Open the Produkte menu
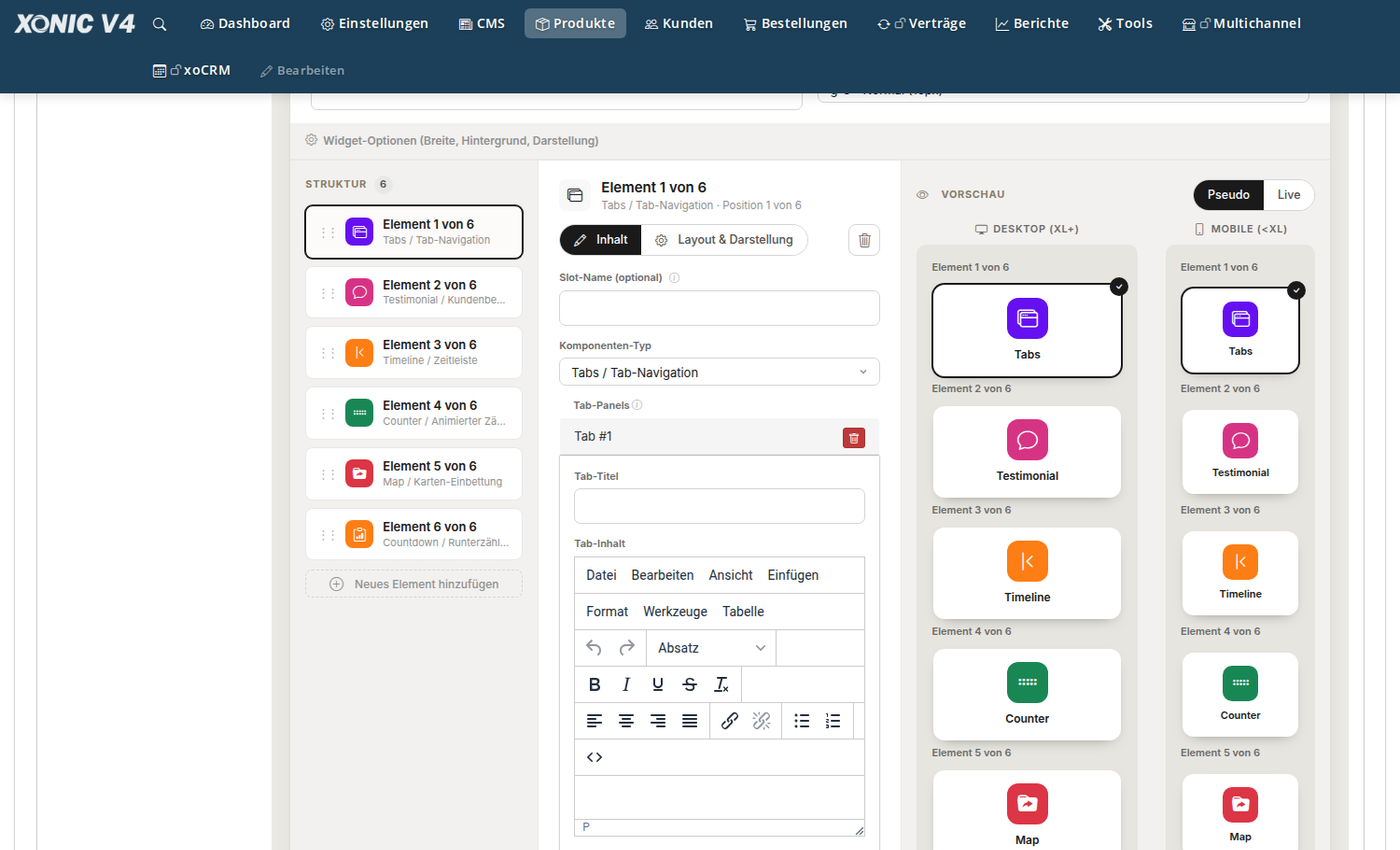 tap(575, 23)
